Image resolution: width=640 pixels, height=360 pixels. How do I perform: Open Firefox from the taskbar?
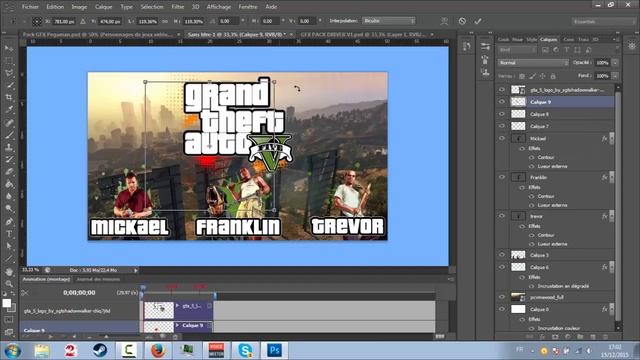158,350
